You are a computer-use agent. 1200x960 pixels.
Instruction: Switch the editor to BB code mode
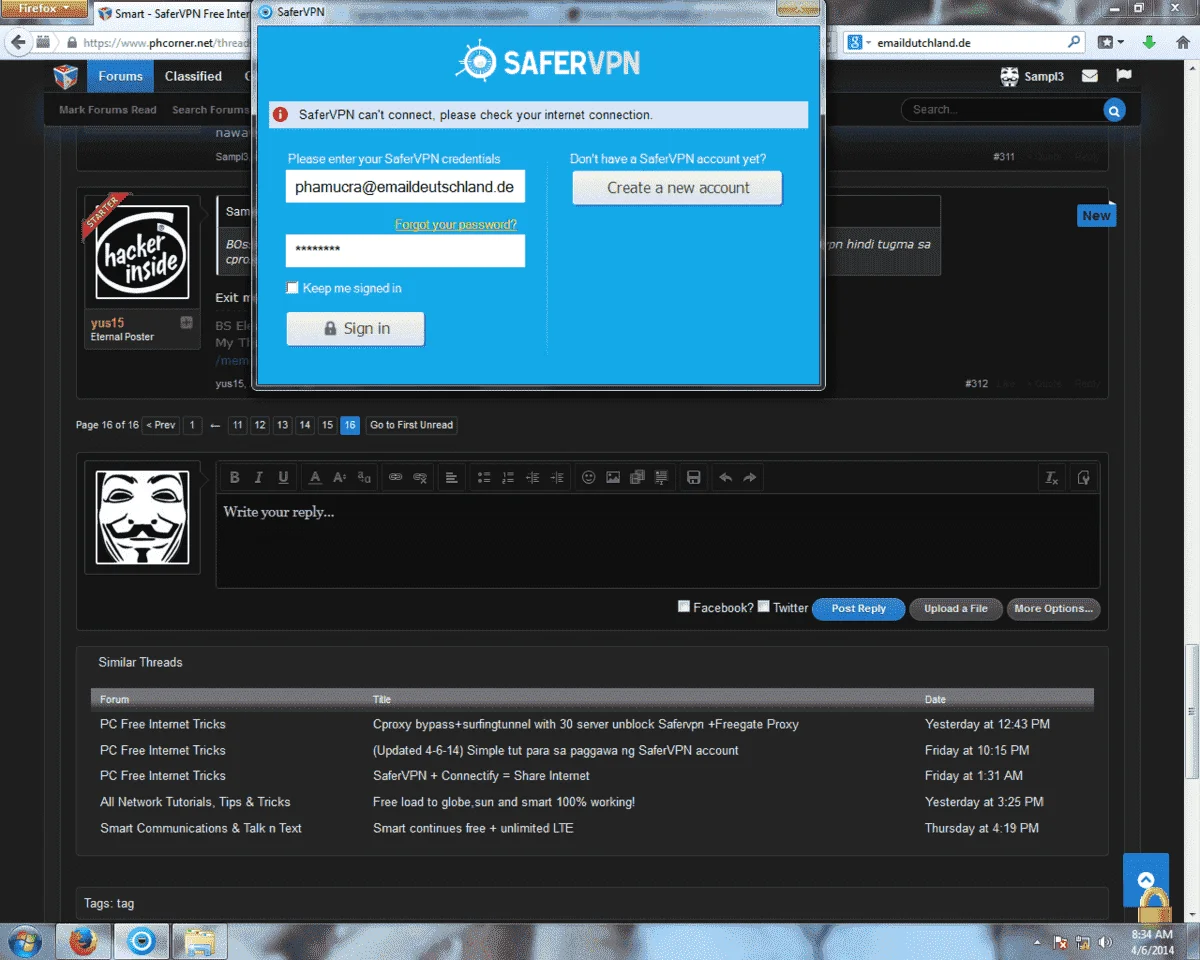tap(1083, 478)
